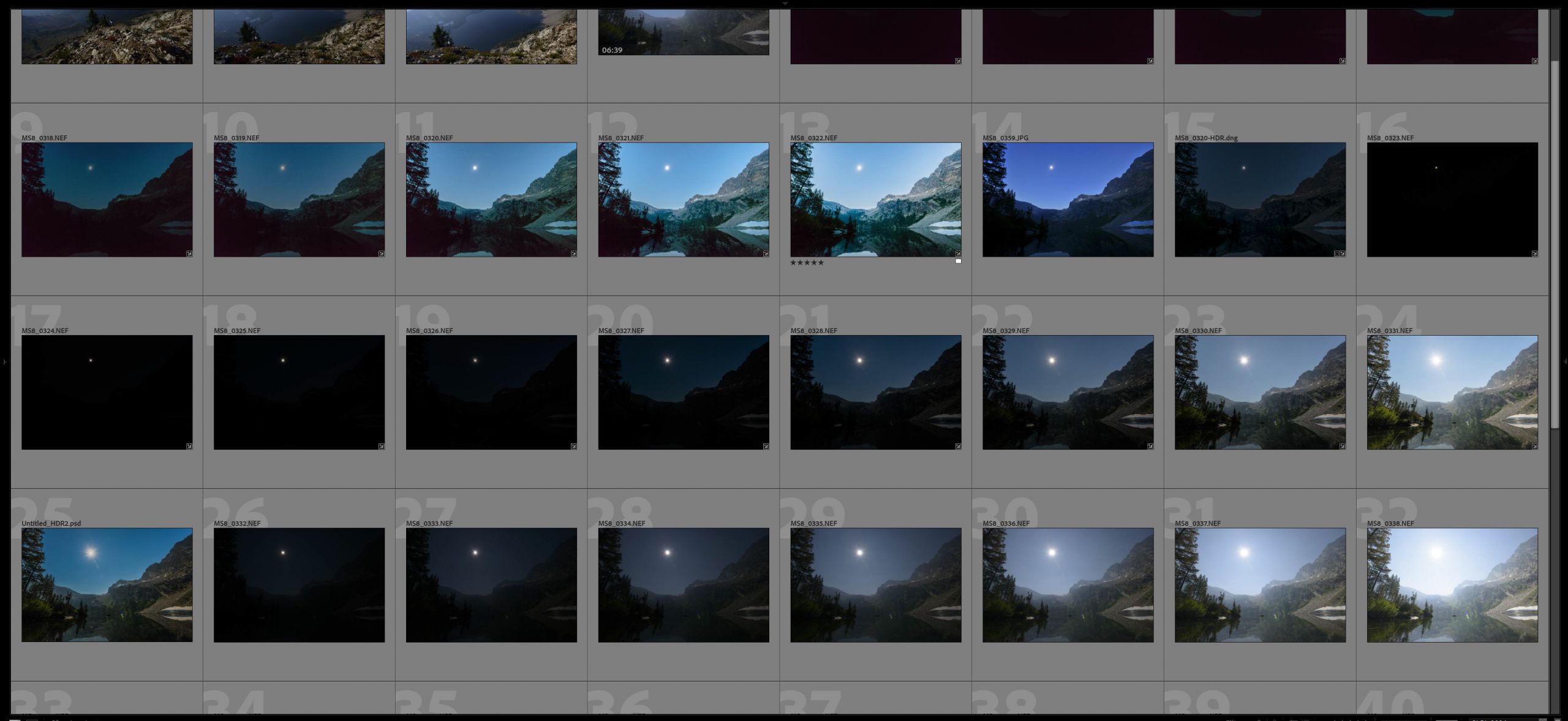The width and height of the screenshot is (1568, 721).
Task: Click develop adjustments badge on MS8_0328.NEF
Action: coord(958,447)
